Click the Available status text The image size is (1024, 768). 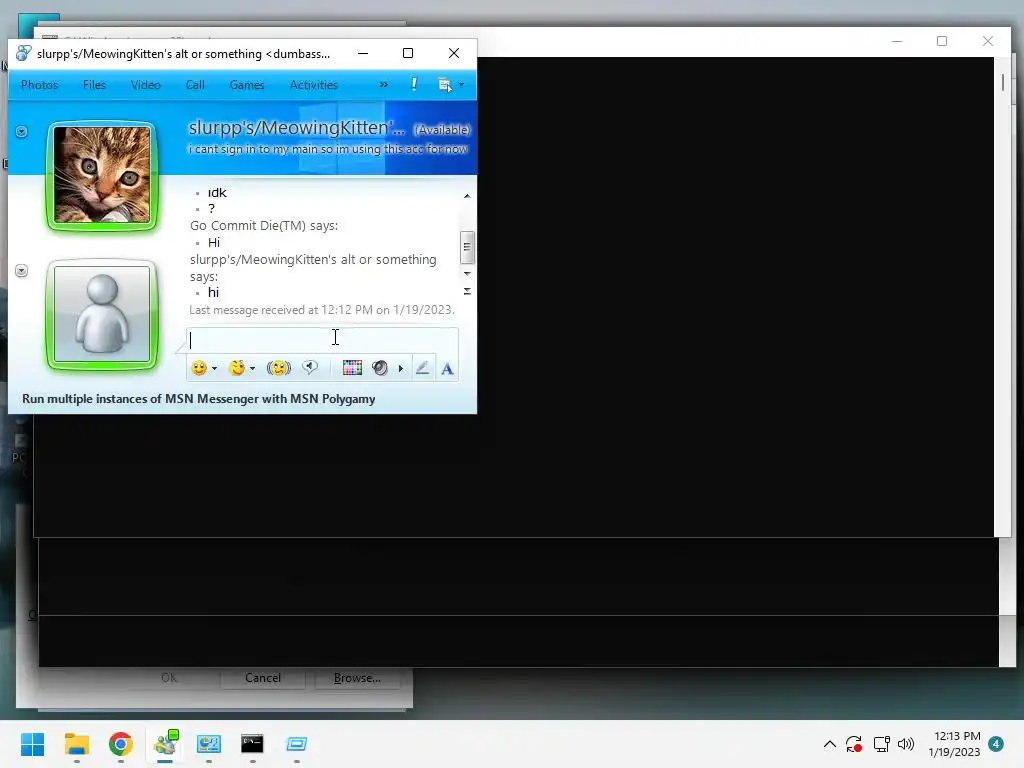coord(442,130)
